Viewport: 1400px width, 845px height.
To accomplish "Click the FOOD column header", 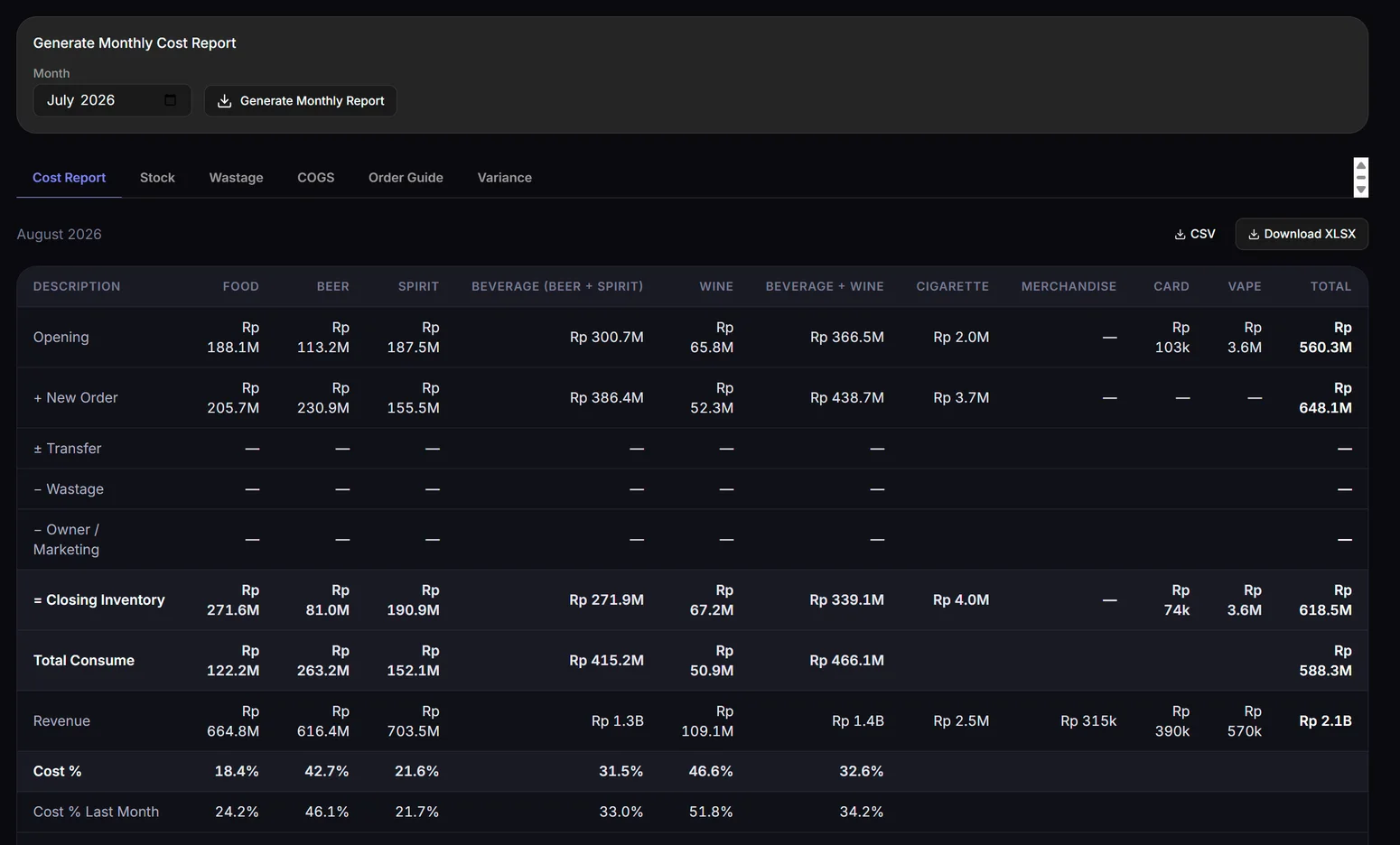I will click(240, 286).
